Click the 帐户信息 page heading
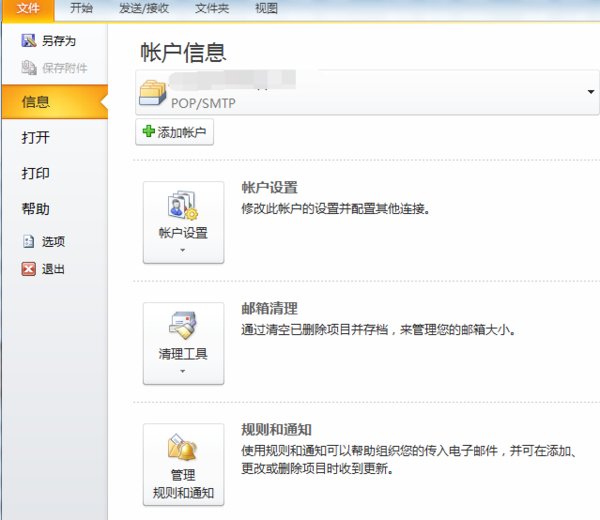The width and height of the screenshot is (600, 520). click(183, 52)
